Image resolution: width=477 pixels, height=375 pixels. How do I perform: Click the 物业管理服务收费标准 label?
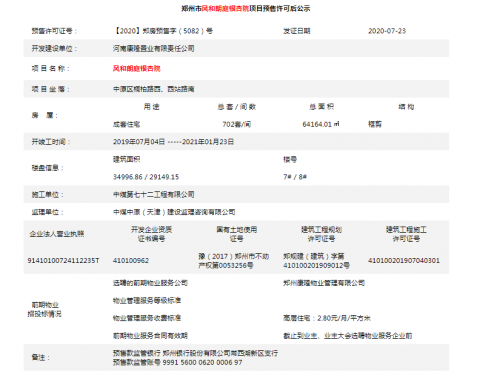click(x=147, y=318)
